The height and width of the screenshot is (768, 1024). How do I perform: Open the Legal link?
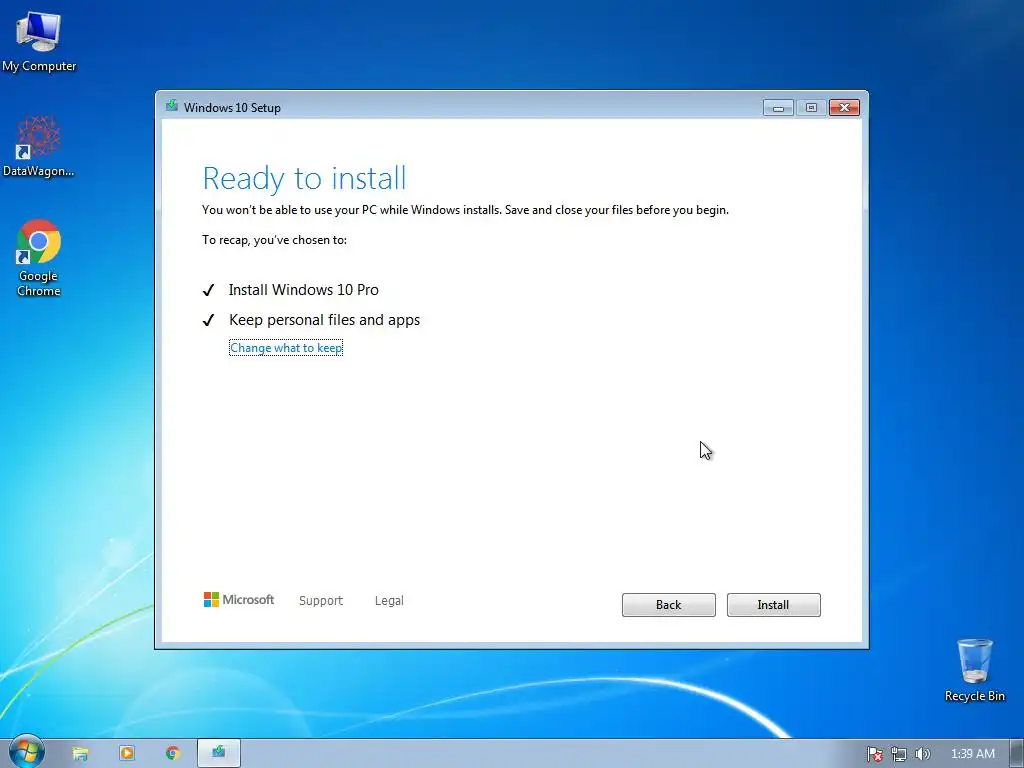click(389, 600)
